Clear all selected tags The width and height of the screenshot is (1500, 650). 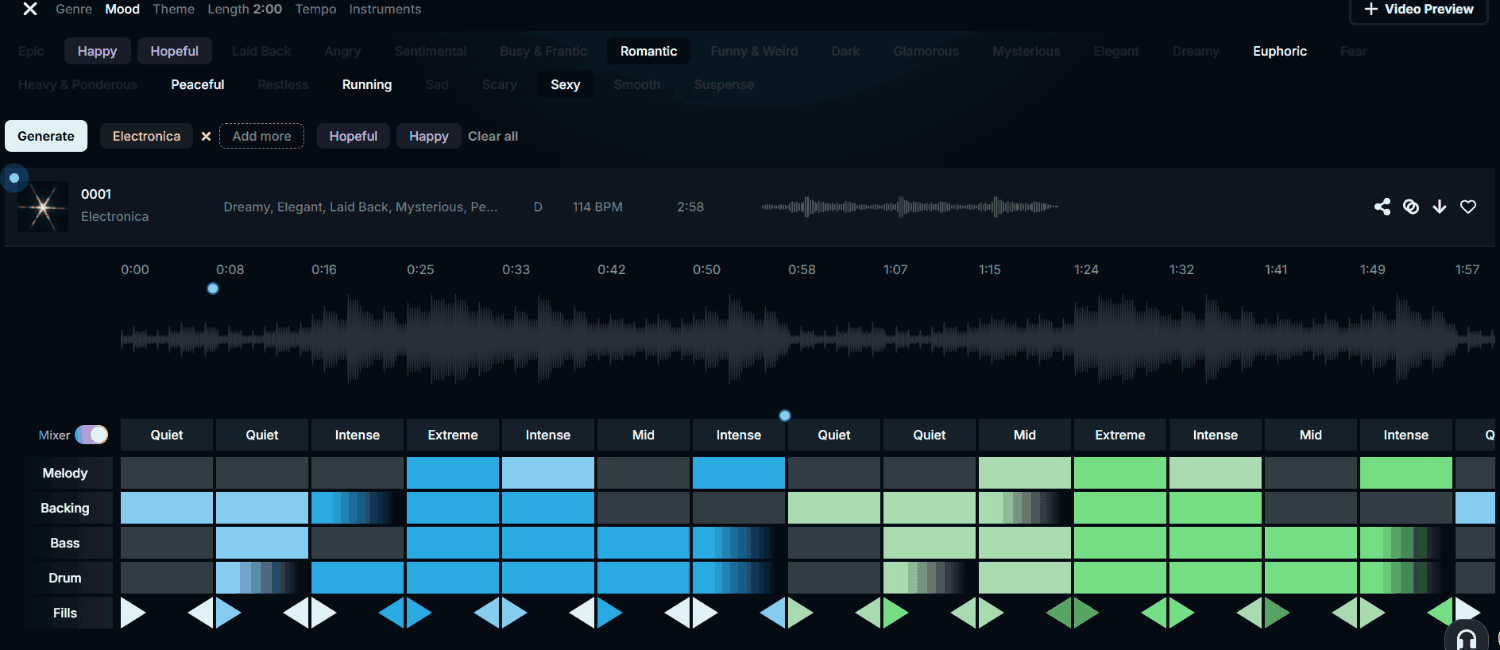(x=493, y=135)
